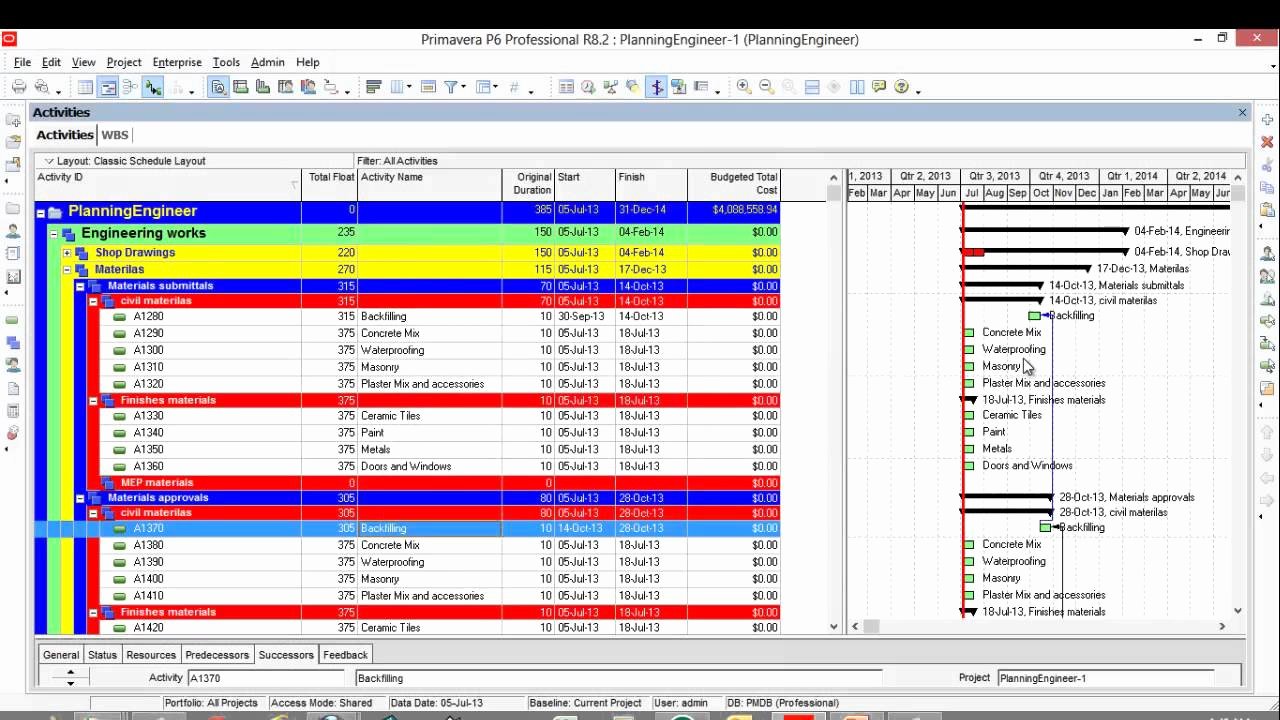Collapse the PlanningEngineer project group
Image resolution: width=1280 pixels, height=720 pixels.
[x=40, y=212]
